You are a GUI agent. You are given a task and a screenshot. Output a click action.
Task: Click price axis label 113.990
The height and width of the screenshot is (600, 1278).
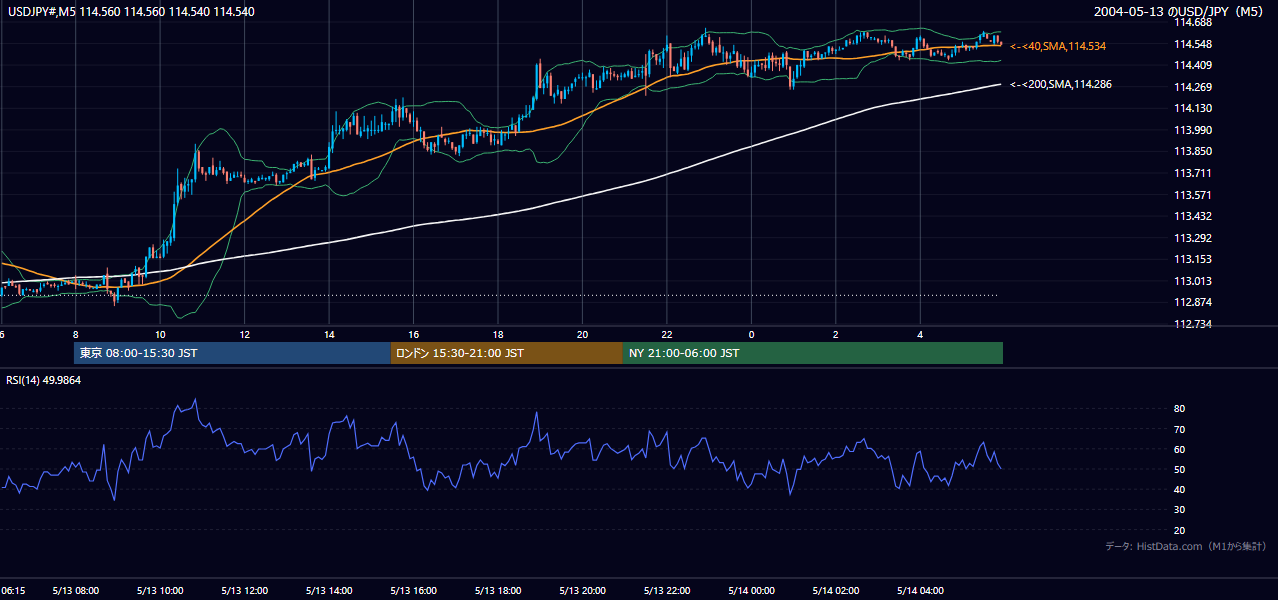[x=1192, y=130]
